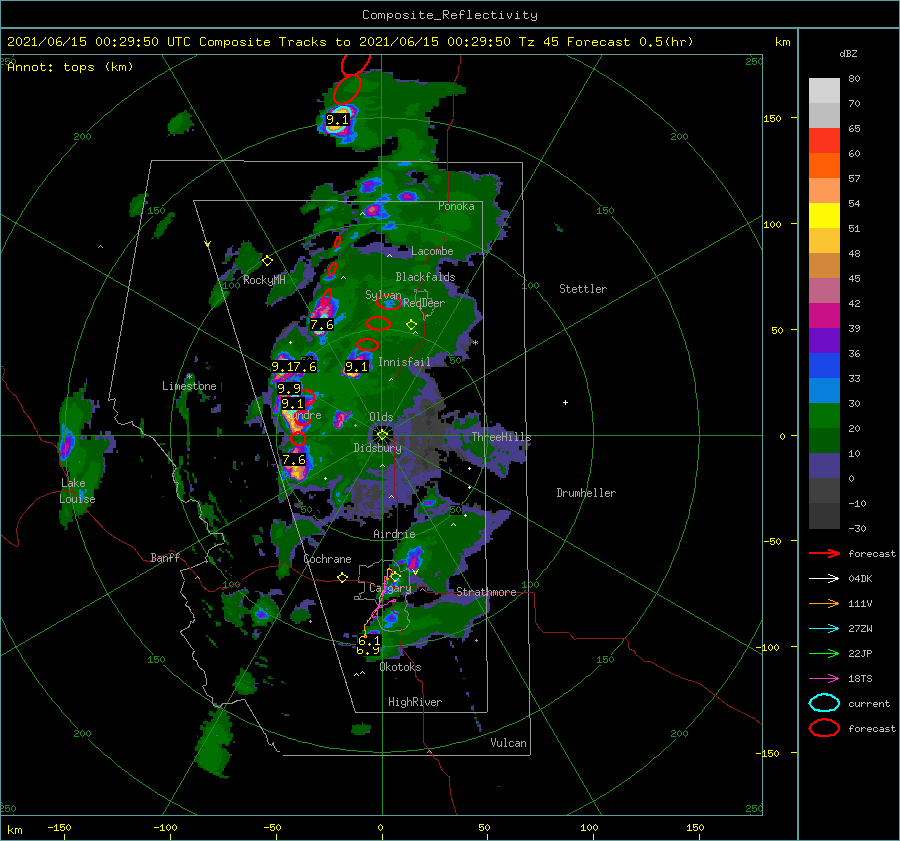
Task: Click the red forecast arrow legend icon
Action: point(824,553)
